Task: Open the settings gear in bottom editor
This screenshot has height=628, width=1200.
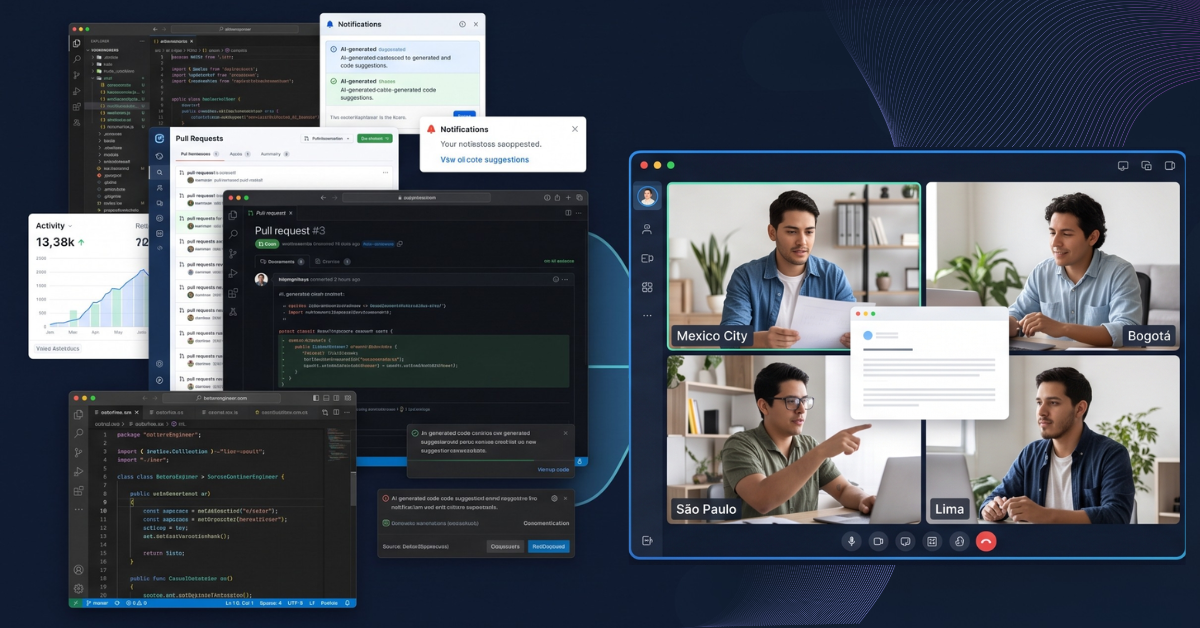Action: tap(78, 588)
